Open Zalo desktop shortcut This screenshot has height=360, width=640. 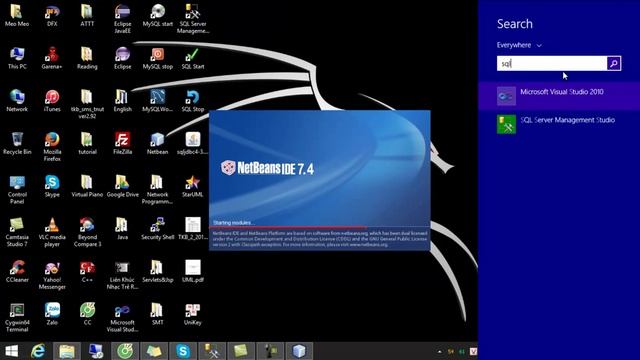[52, 313]
